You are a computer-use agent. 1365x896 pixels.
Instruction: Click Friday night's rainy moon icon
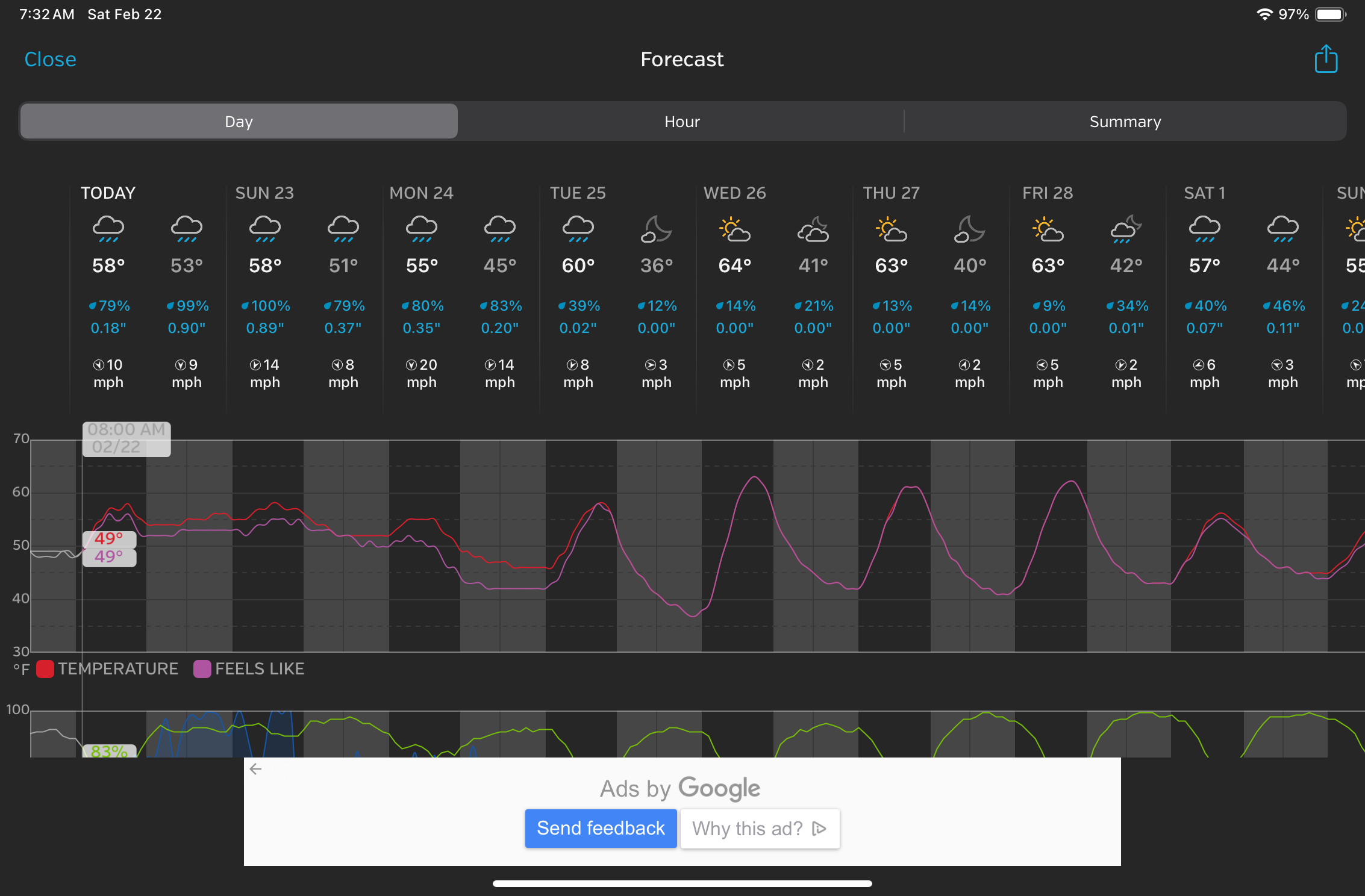(1126, 229)
